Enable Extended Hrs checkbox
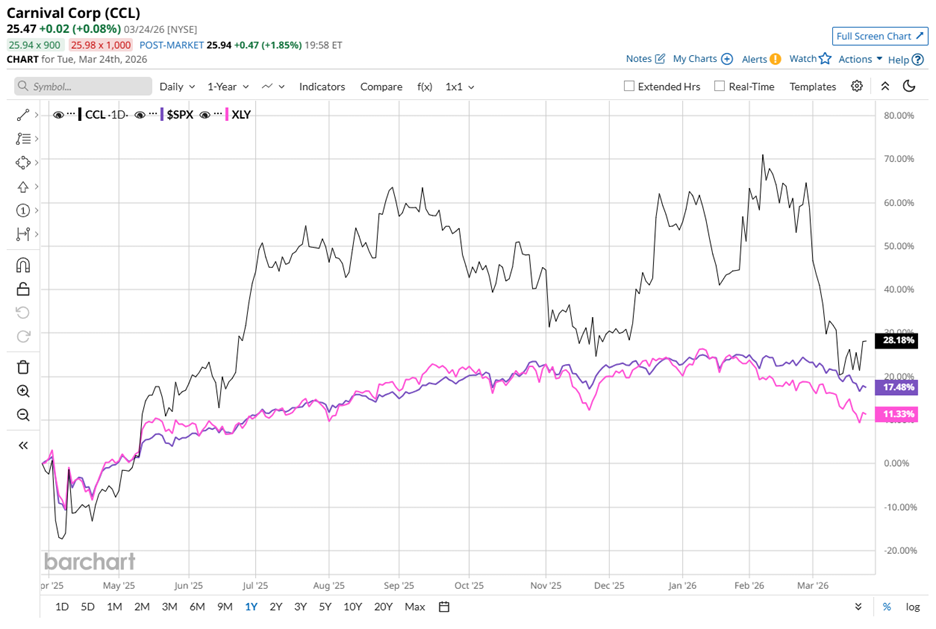This screenshot has width=936, height=629. pos(629,86)
